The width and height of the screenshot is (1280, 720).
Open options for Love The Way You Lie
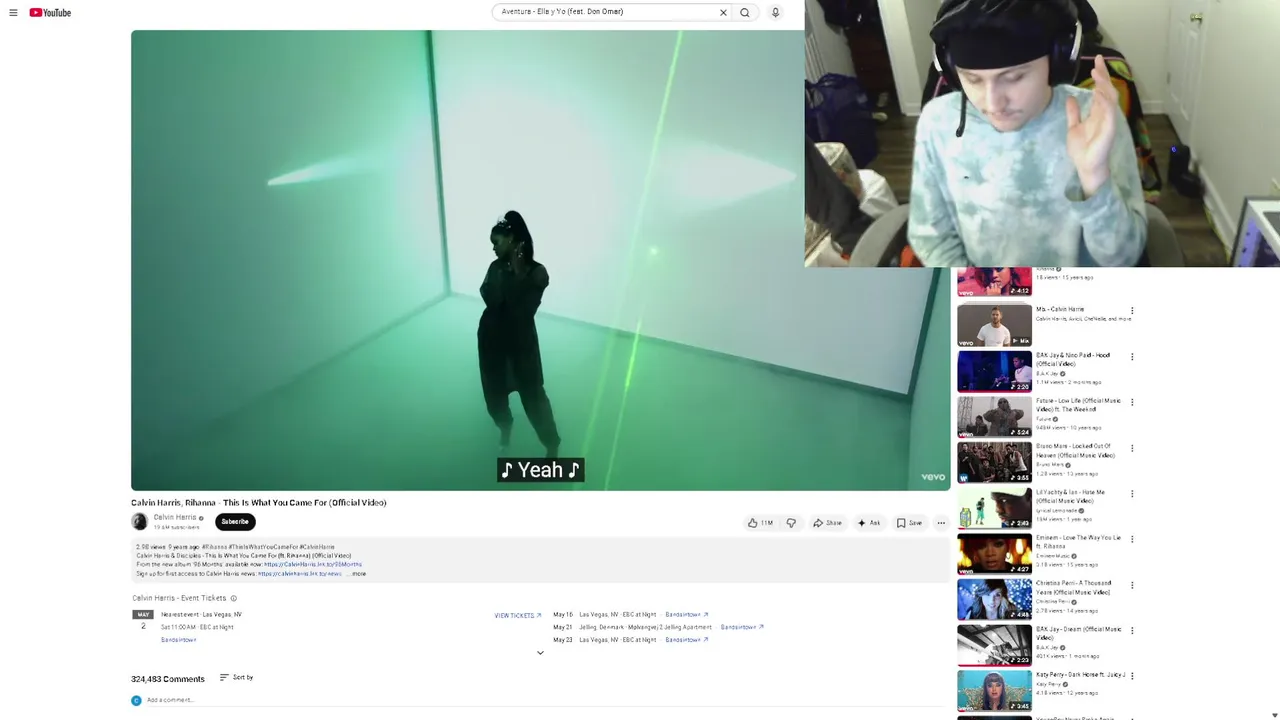[x=1132, y=540]
